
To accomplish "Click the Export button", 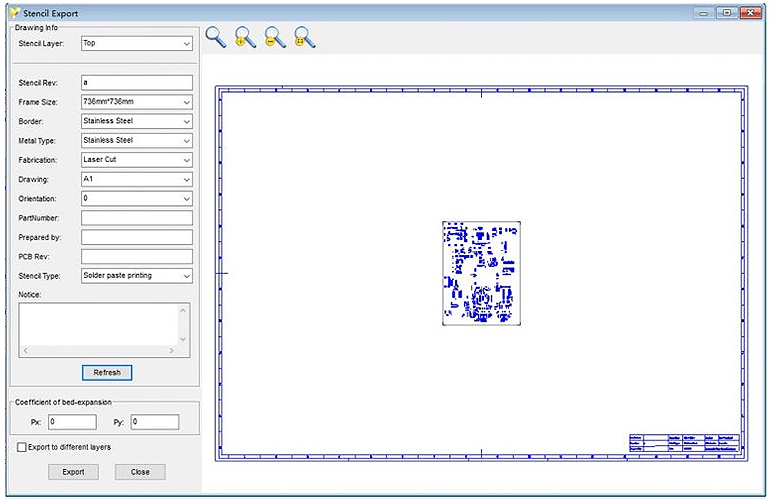I will pyautogui.click(x=73, y=472).
